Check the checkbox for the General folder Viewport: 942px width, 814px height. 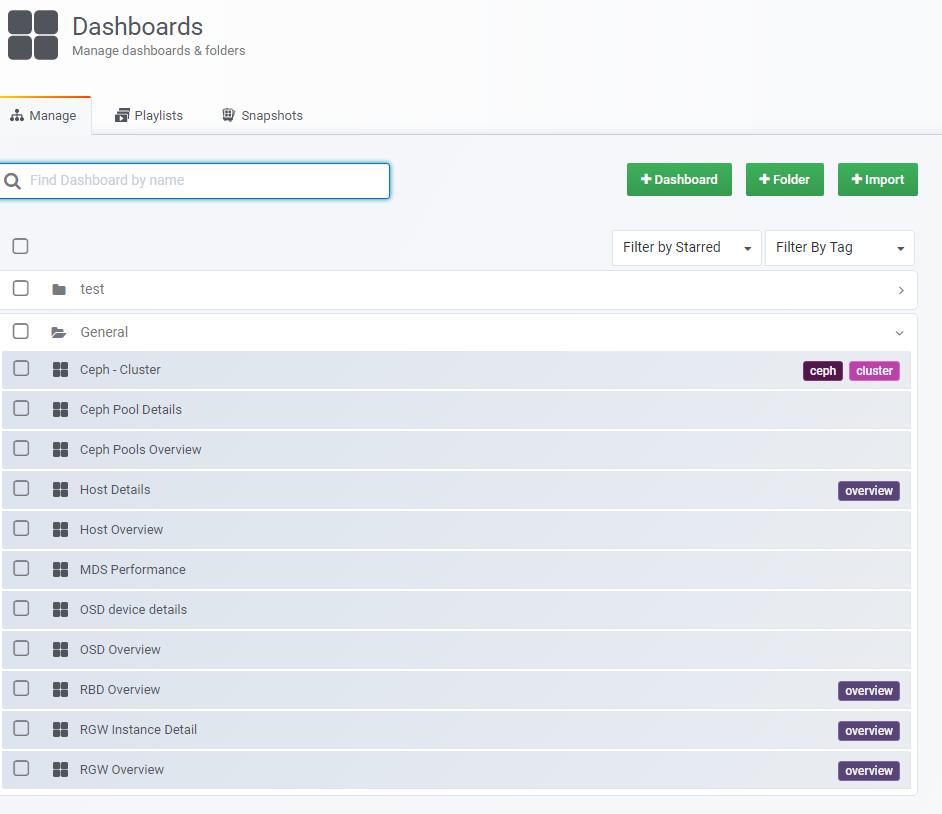tap(20, 331)
